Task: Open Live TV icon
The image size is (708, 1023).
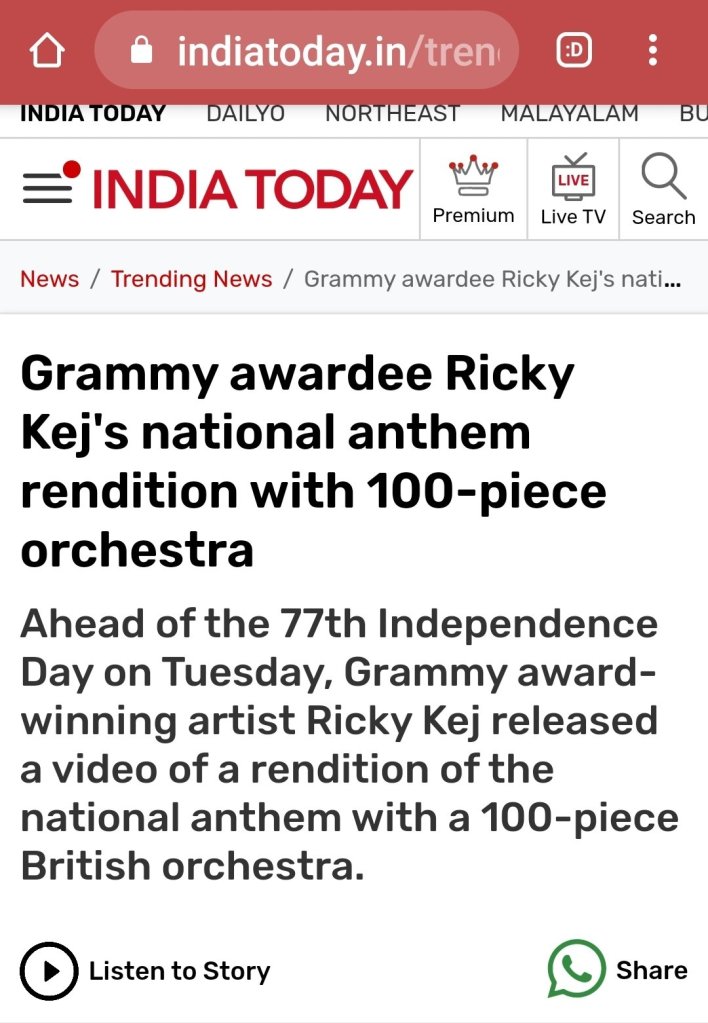Action: pyautogui.click(x=573, y=180)
